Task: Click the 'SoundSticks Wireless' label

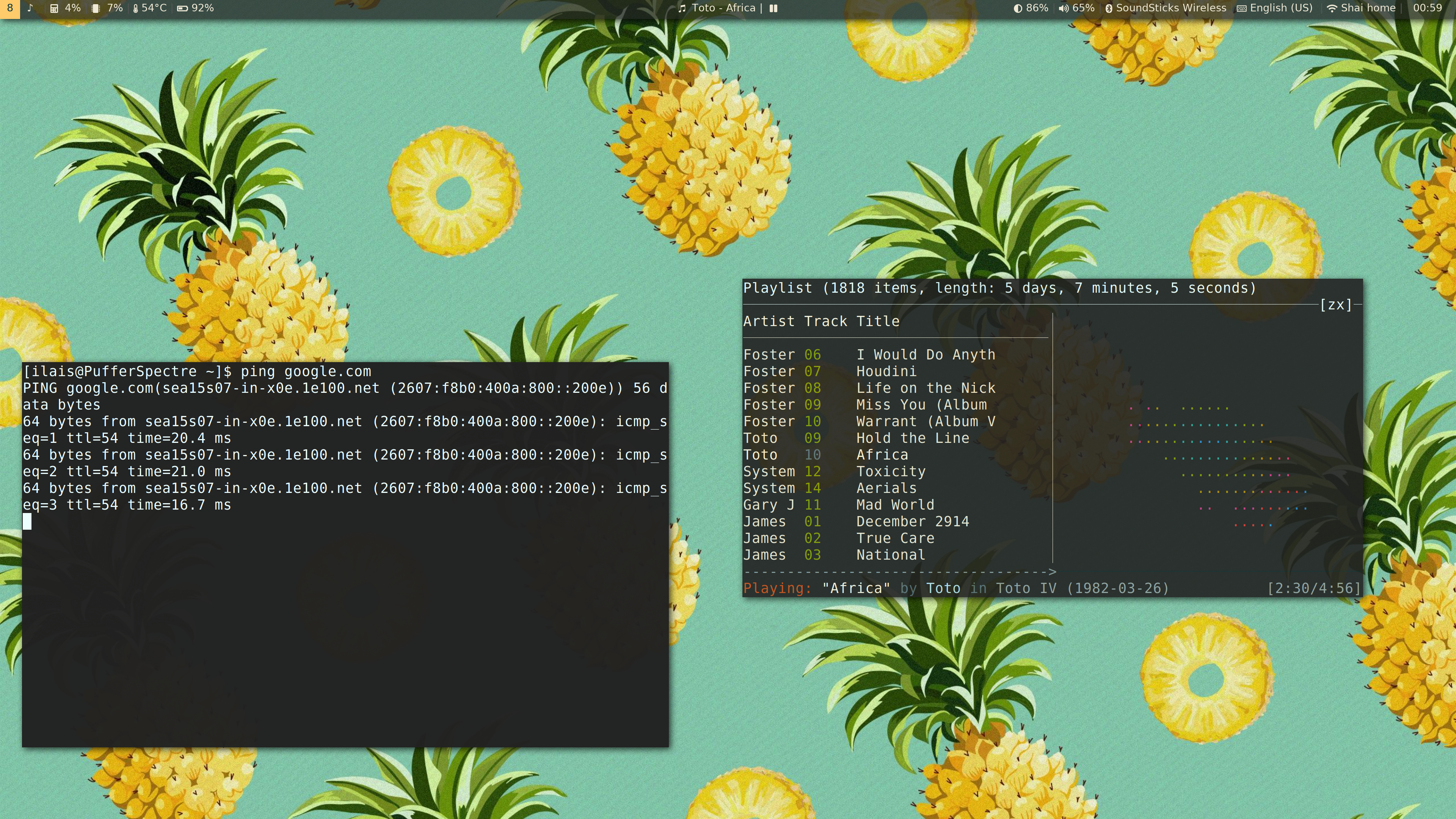Action: pos(1171,8)
